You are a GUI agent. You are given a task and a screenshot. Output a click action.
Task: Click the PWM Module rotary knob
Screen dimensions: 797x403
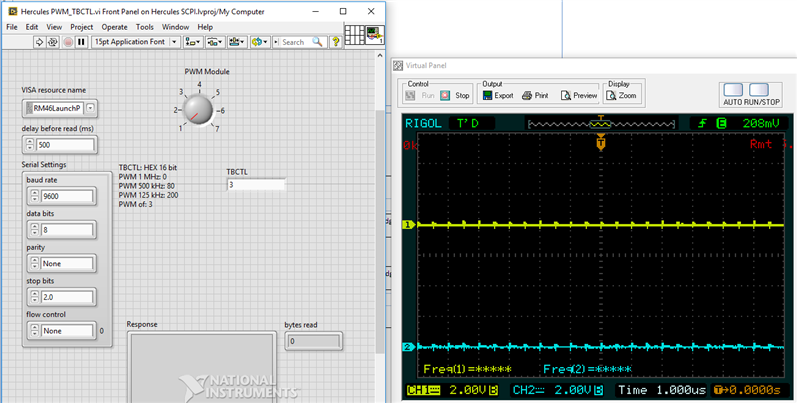coord(198,109)
